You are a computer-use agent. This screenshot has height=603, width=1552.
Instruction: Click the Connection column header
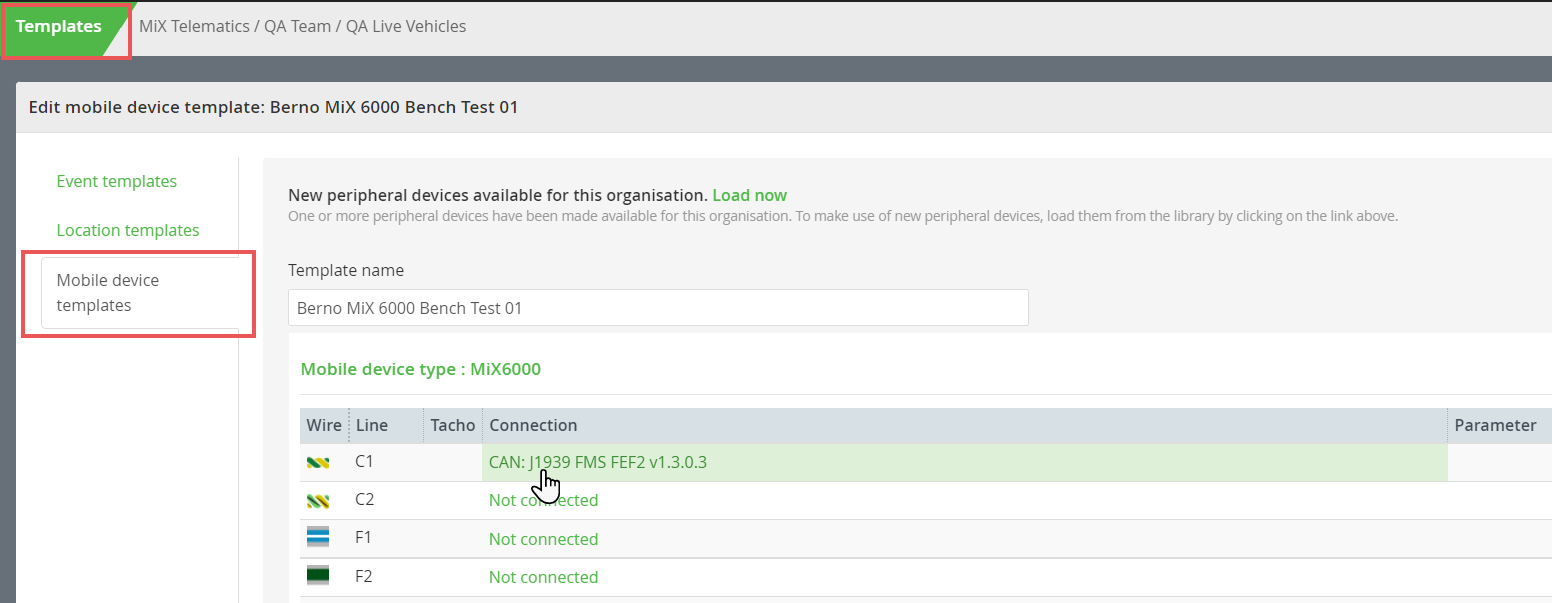coord(965,425)
